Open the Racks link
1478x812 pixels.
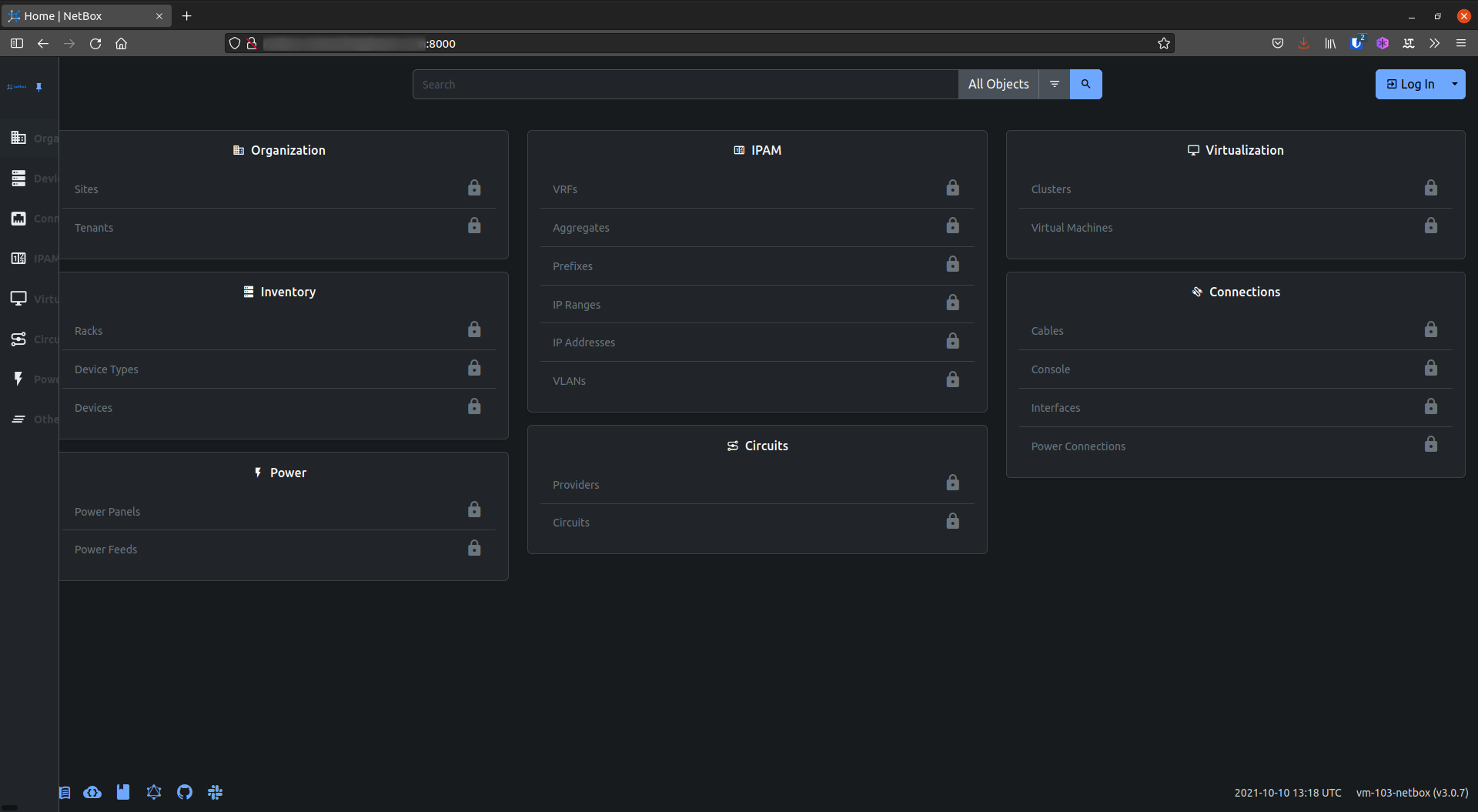89,331
